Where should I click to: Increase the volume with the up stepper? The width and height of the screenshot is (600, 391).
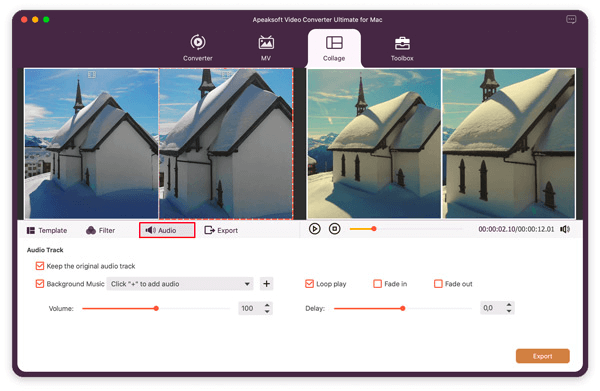click(x=267, y=305)
